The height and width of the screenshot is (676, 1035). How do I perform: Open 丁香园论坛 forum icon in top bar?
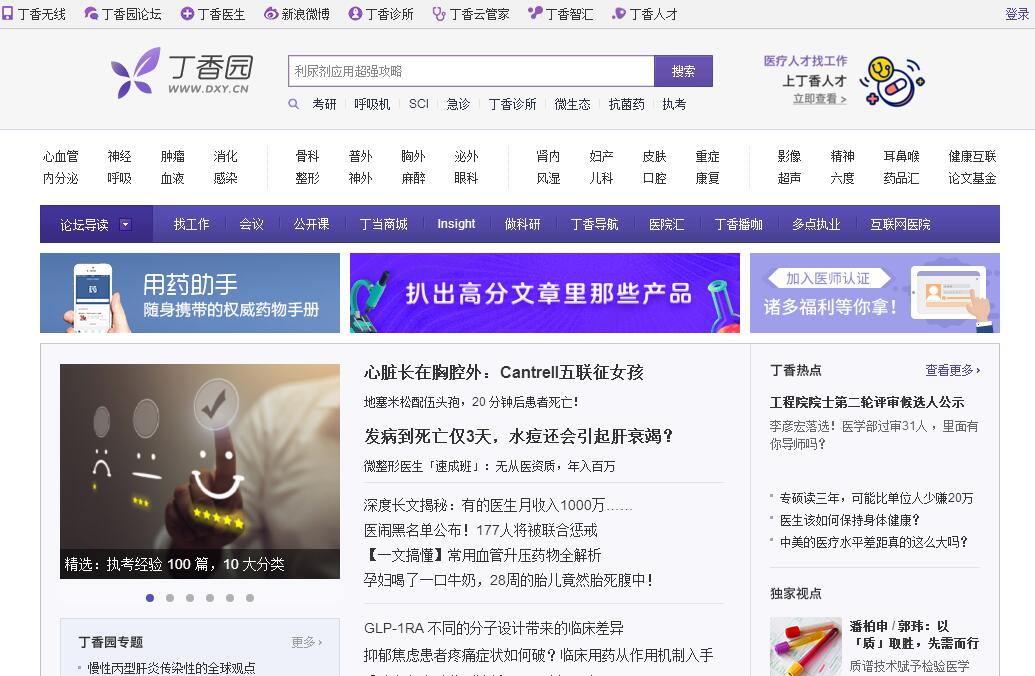pyautogui.click(x=92, y=14)
